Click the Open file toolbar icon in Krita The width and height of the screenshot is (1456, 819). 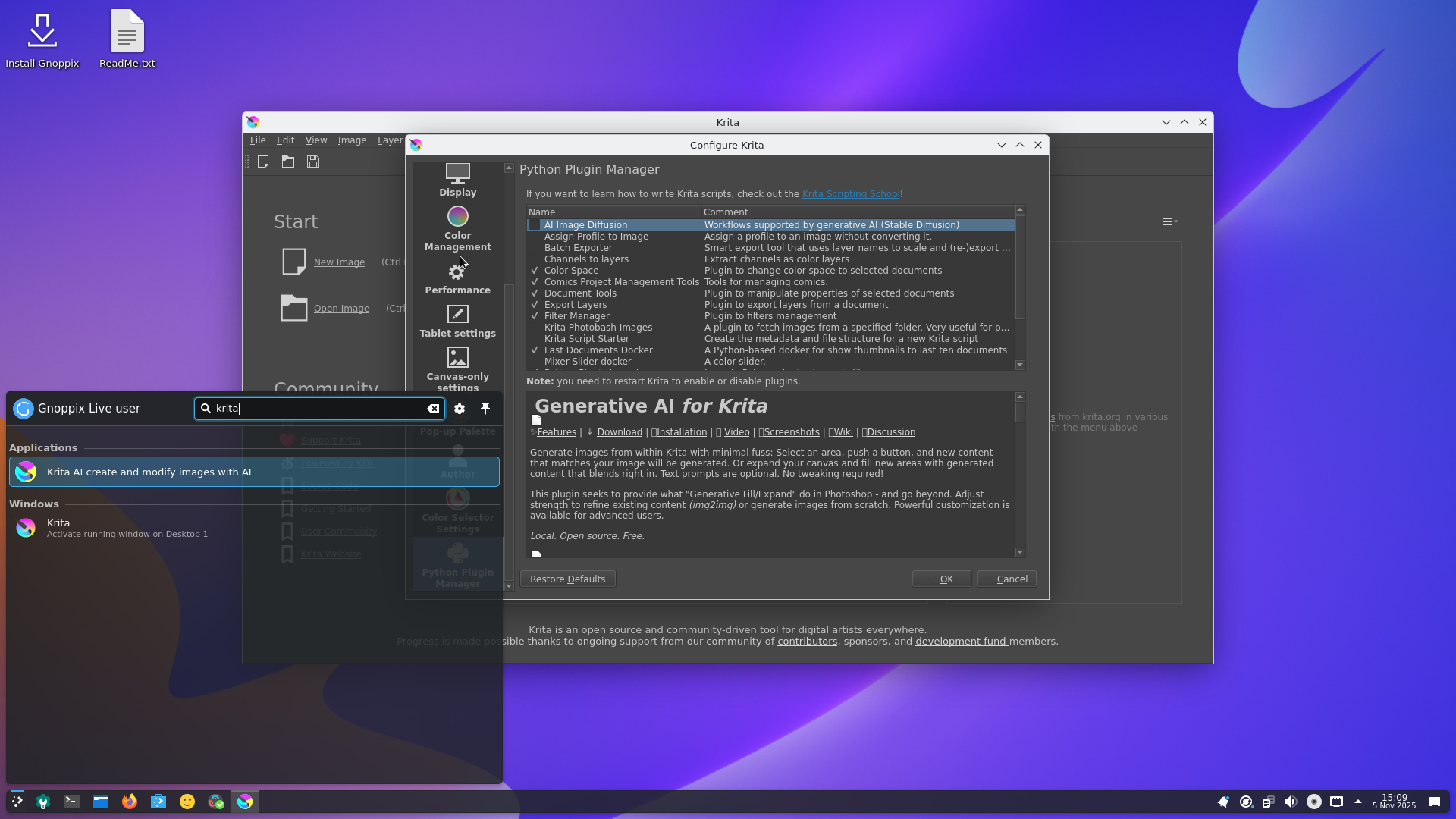point(288,162)
